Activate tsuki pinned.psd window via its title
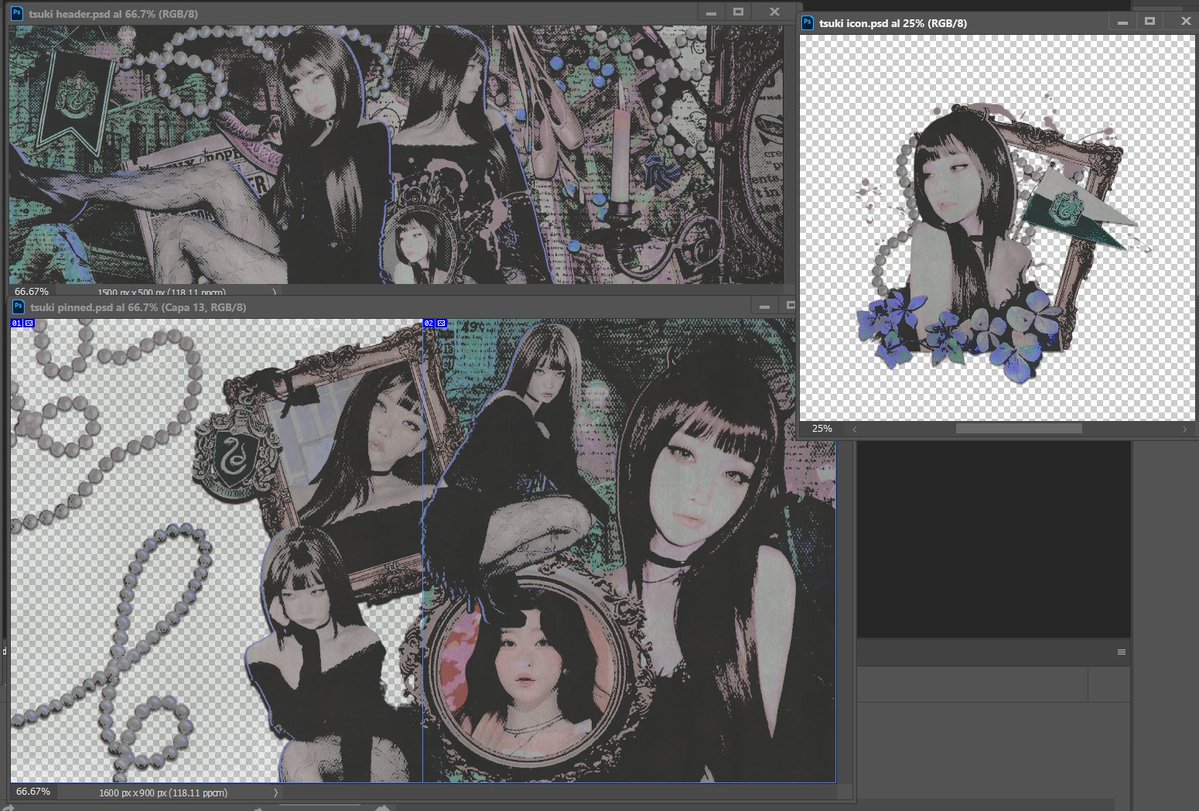 click(138, 307)
